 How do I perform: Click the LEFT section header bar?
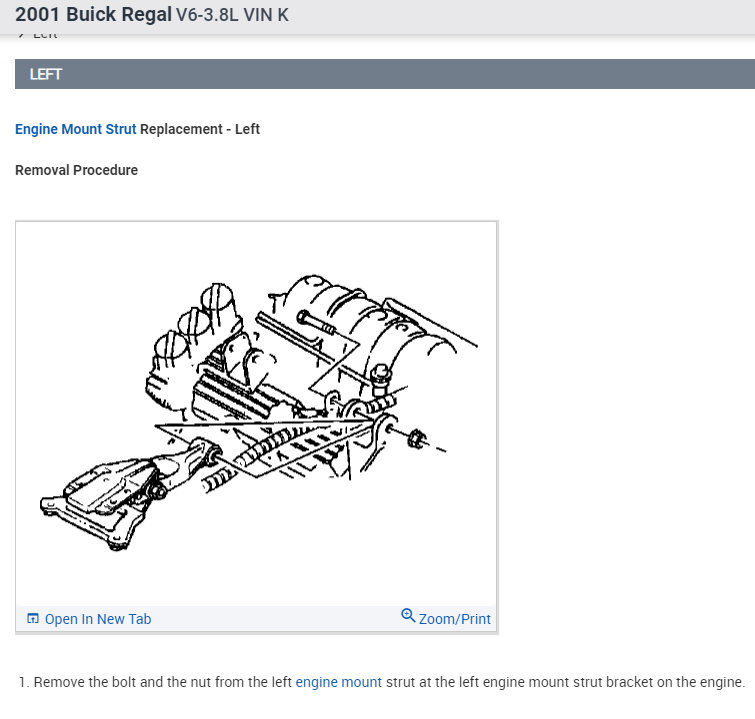(385, 74)
